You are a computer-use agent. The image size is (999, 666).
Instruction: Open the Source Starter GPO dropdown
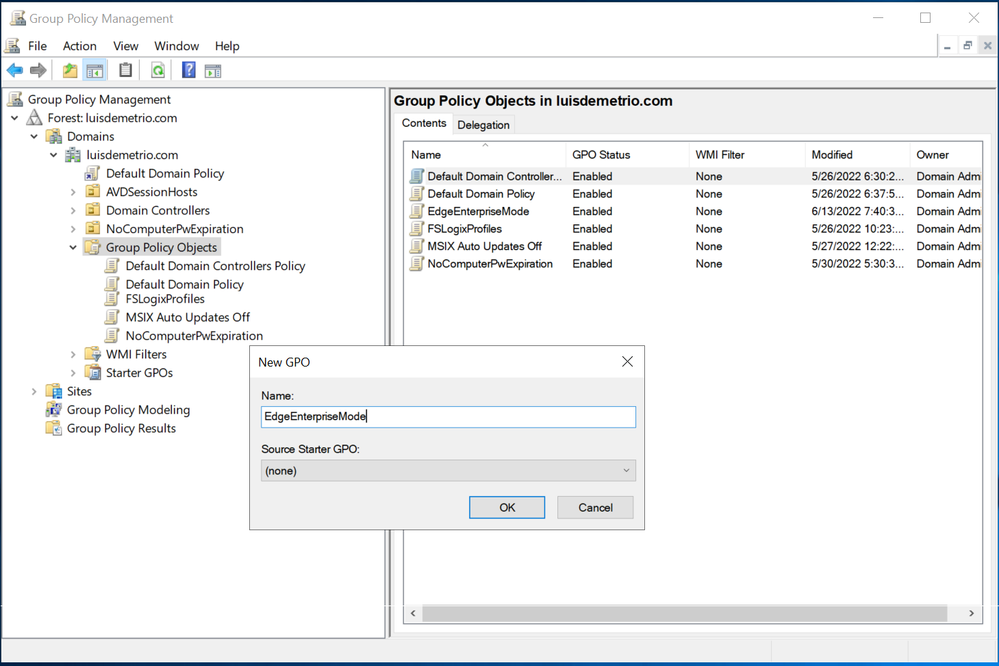(x=448, y=470)
